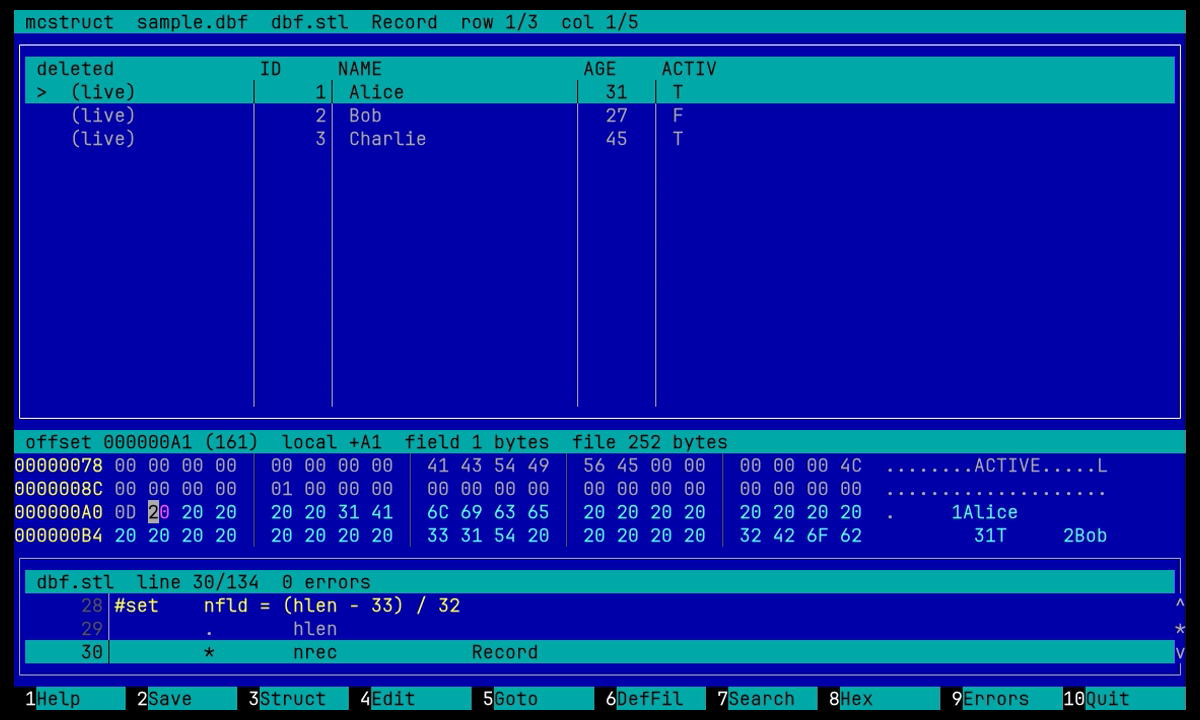Click age value 31 in Alice's row
1200x720 pixels.
pyautogui.click(x=616, y=92)
